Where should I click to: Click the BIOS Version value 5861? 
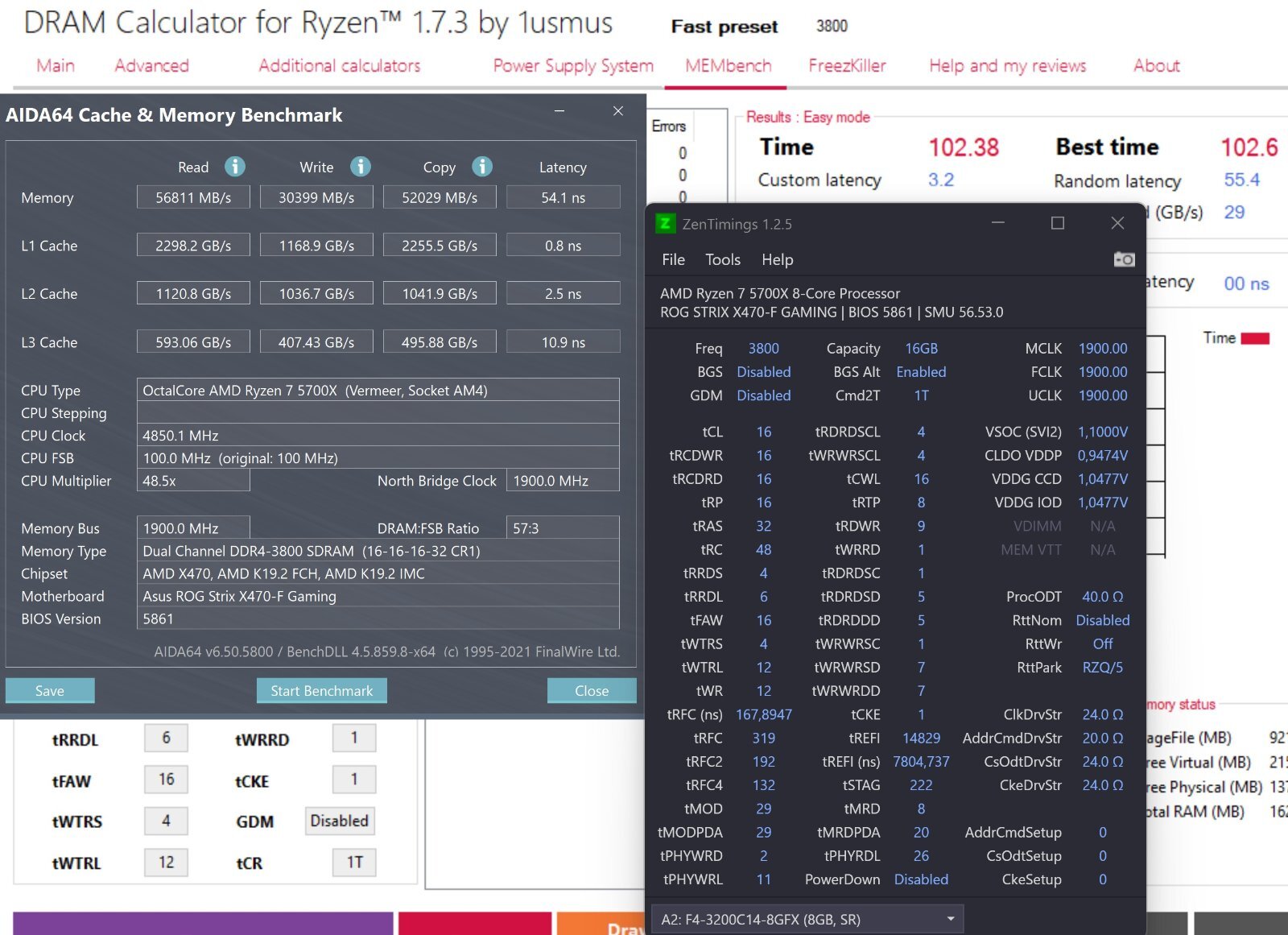click(x=378, y=619)
